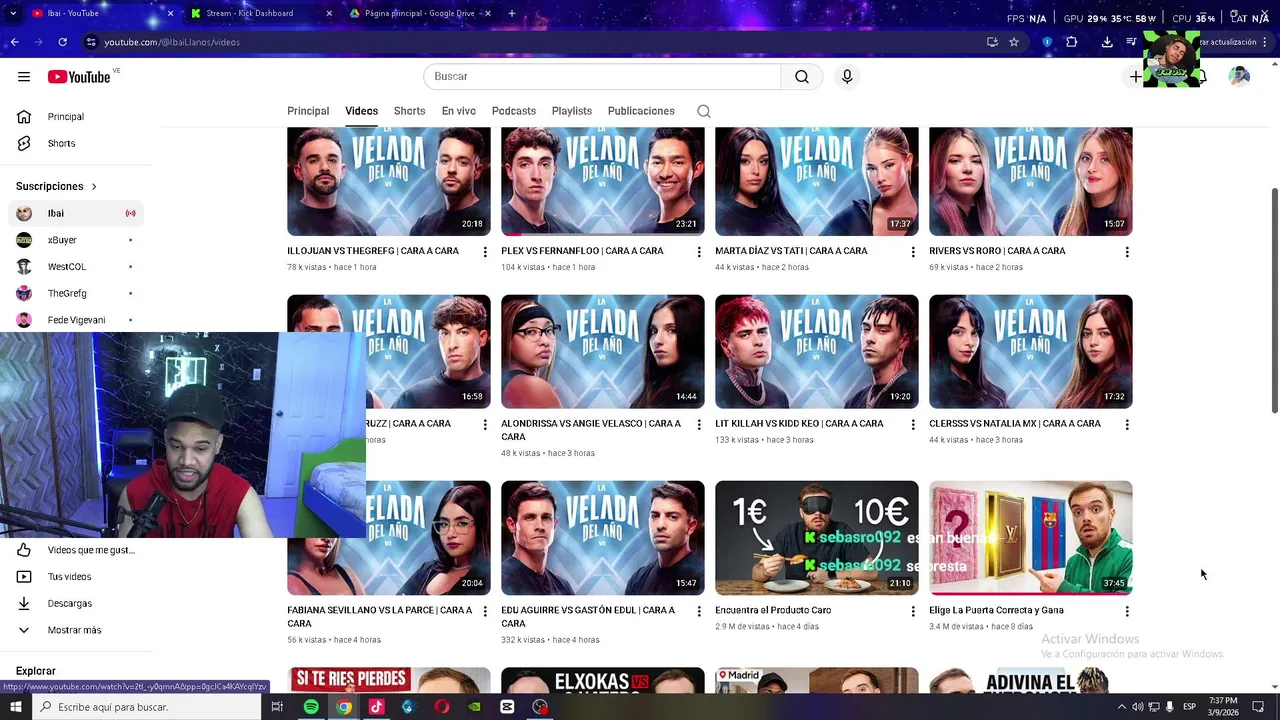The image size is (1280, 720).
Task: Expand the Suscripciones section
Action: pos(56,187)
